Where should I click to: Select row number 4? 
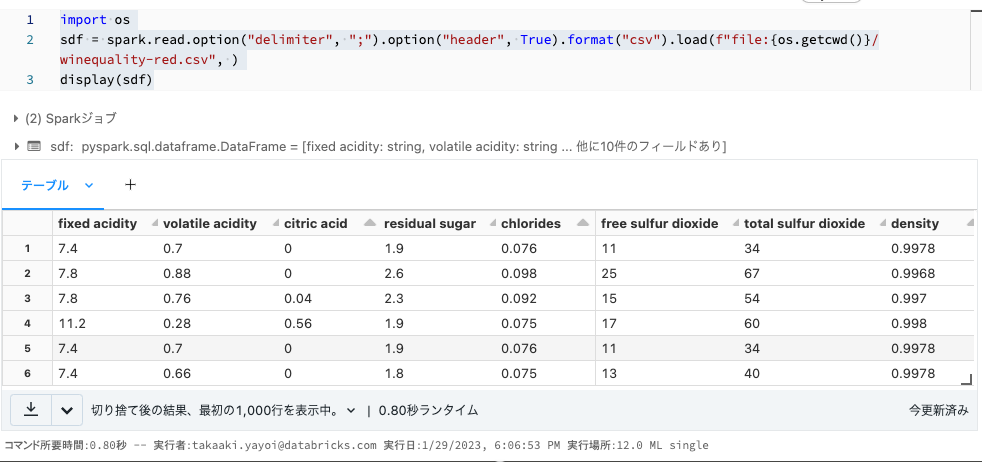pyautogui.click(x=27, y=324)
